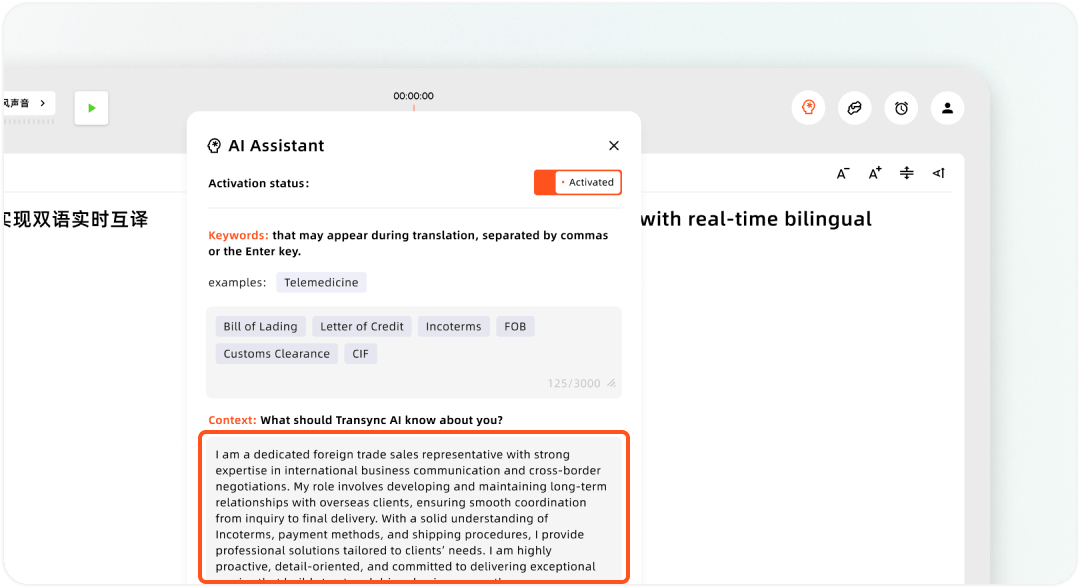The height and width of the screenshot is (588, 1080).
Task: Click into the Context description text area
Action: coord(414,509)
